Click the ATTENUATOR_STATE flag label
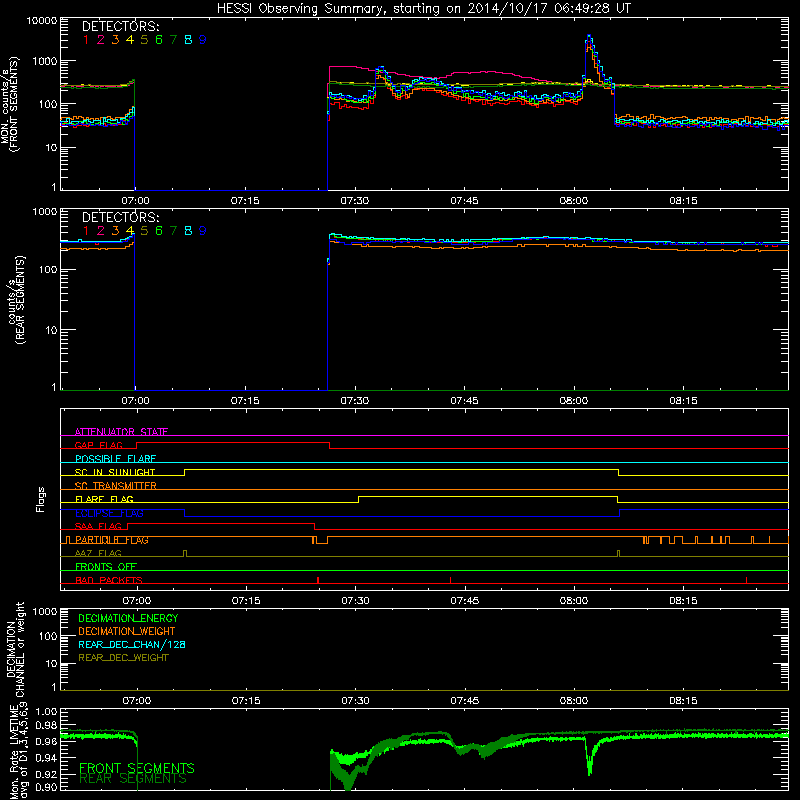Viewport: 800px width, 800px height. point(121,432)
